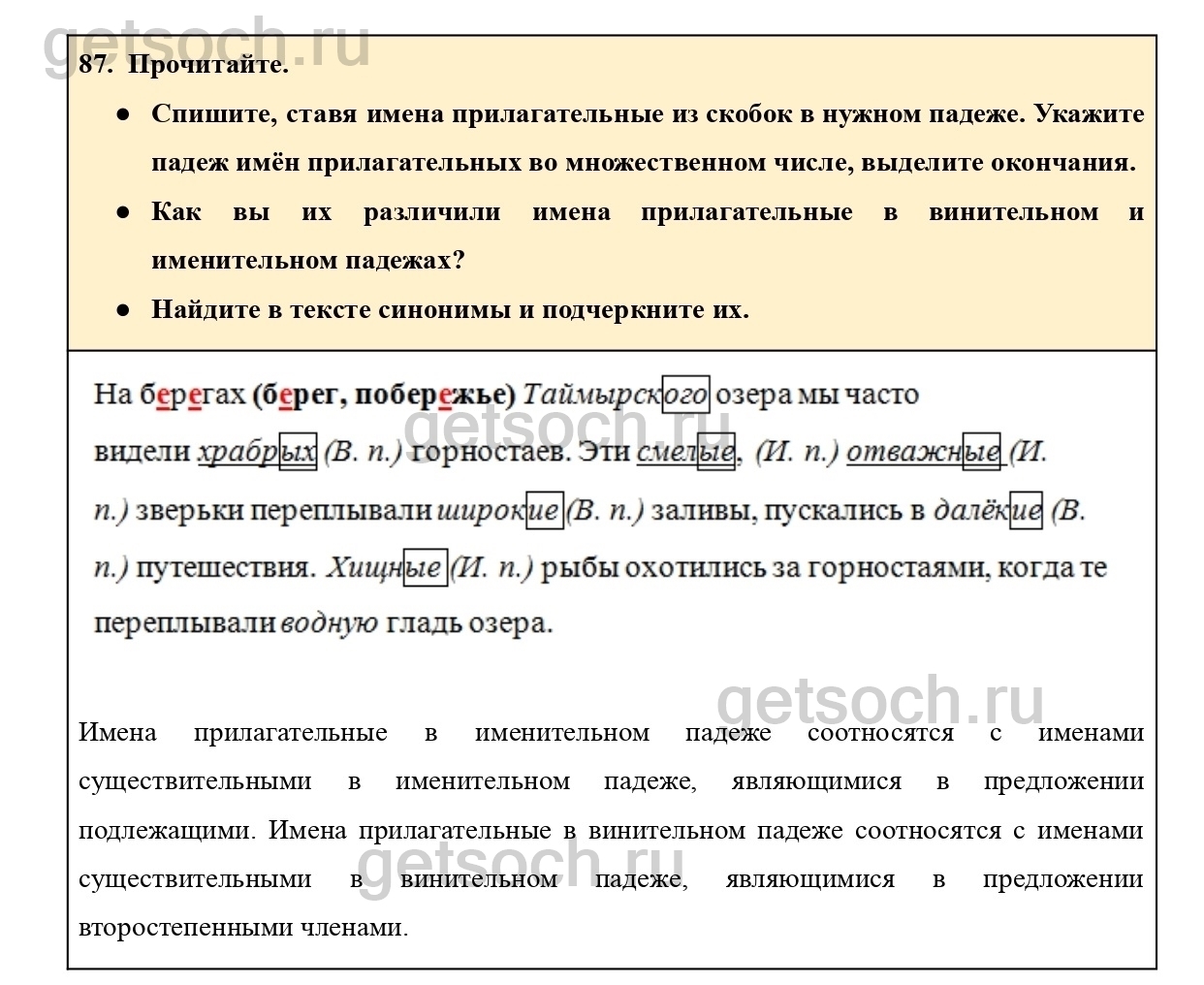Click the boxed ending "ые" in смелые
The width and height of the screenshot is (1204, 985).
tap(715, 452)
